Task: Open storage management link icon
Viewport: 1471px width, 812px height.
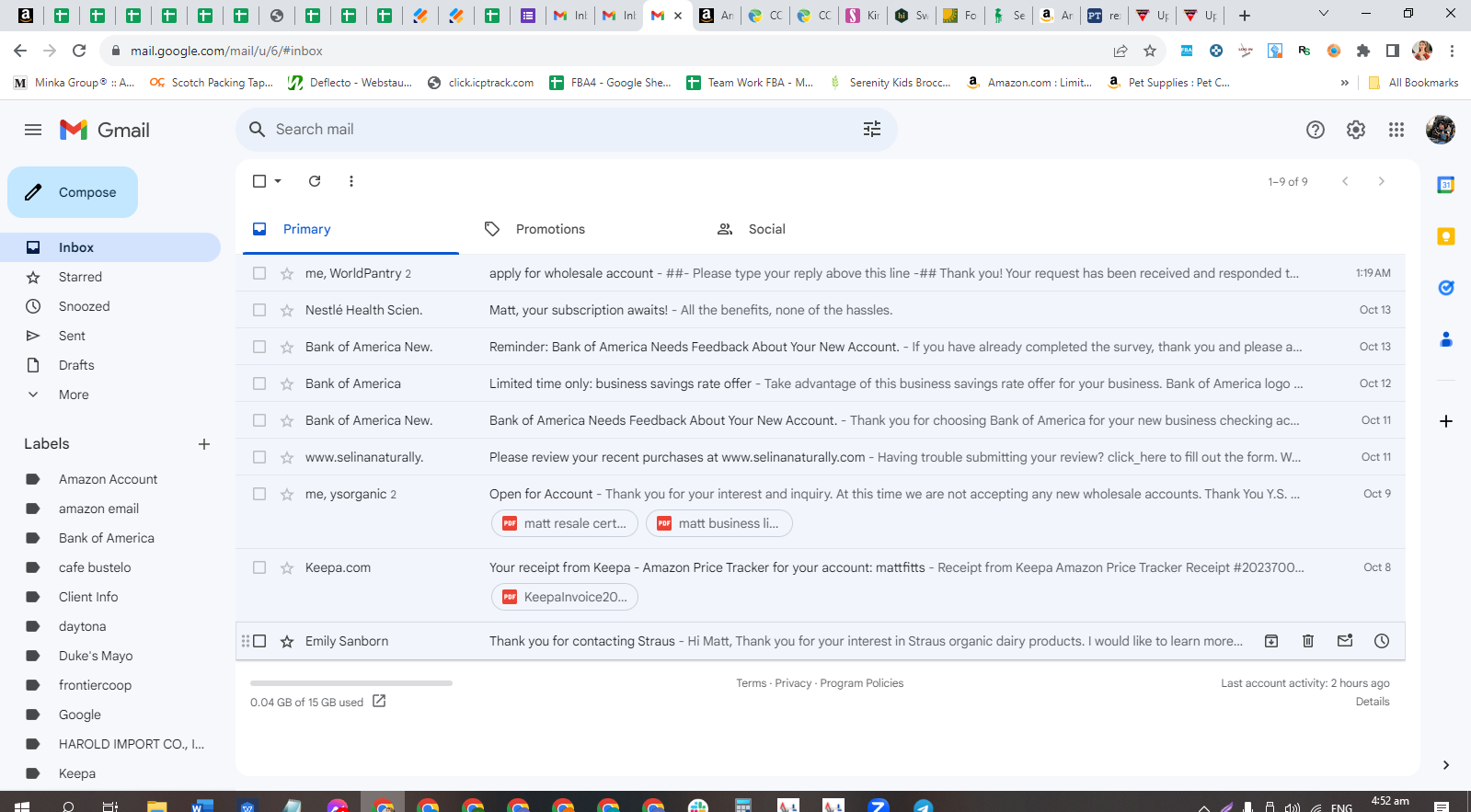Action: pyautogui.click(x=379, y=702)
